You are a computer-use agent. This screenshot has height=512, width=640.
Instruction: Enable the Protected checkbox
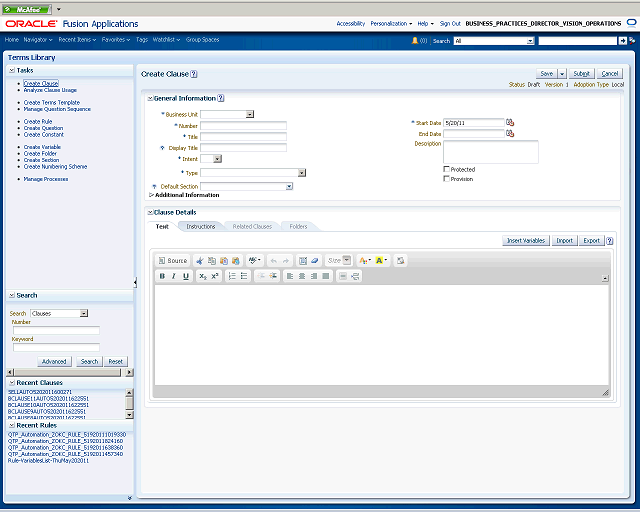coord(446,169)
